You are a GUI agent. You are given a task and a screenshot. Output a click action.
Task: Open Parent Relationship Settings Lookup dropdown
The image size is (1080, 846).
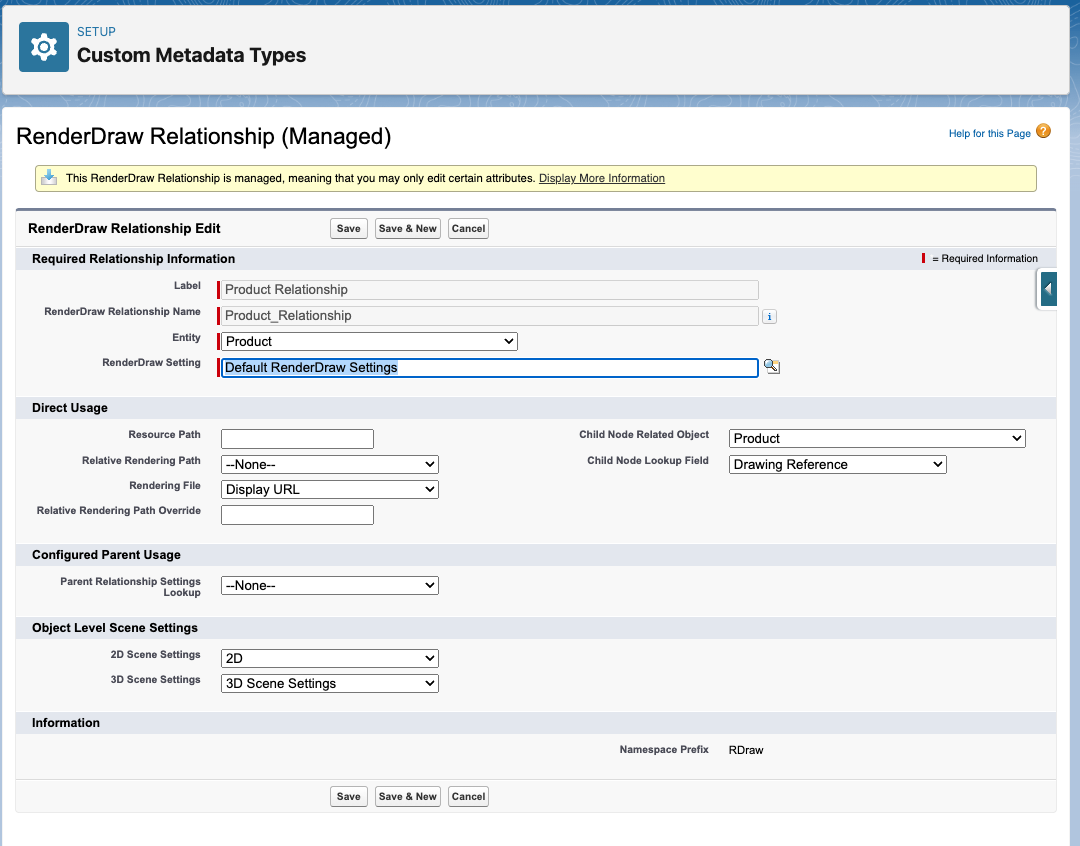(x=329, y=585)
